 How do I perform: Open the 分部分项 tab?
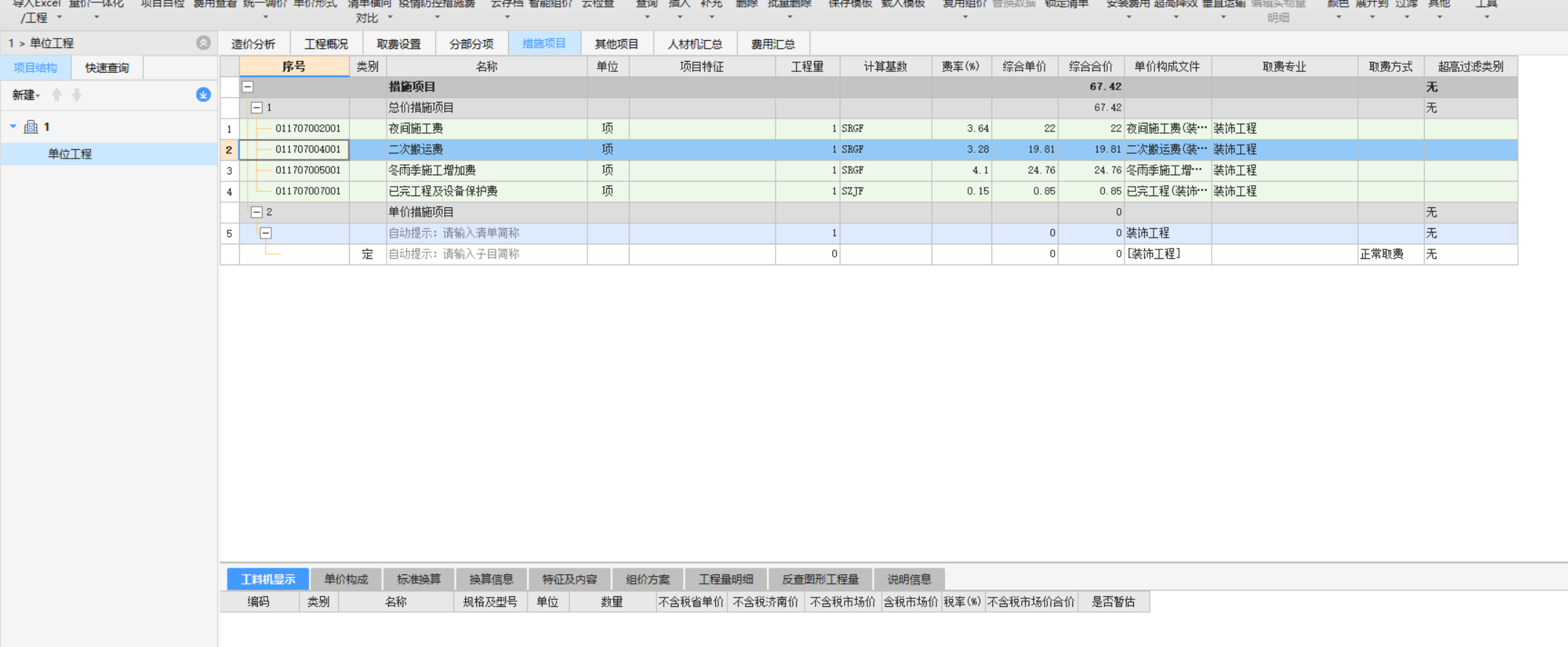point(472,44)
